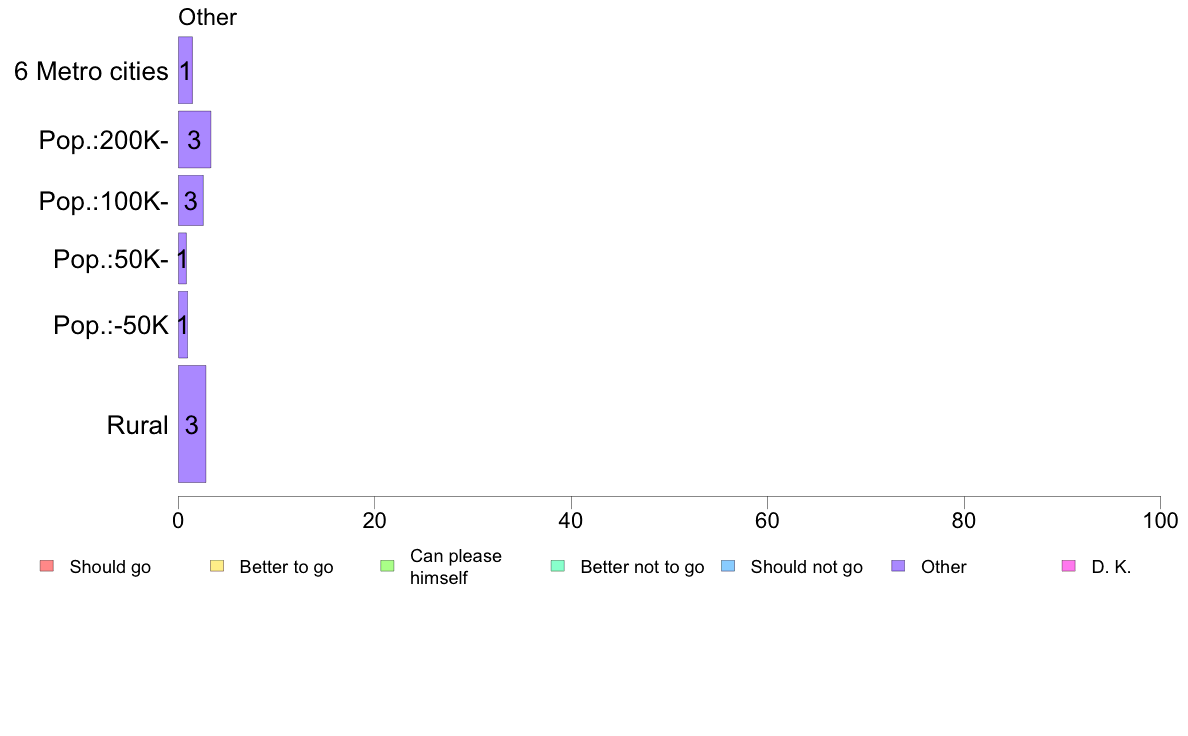Image resolution: width=1188 pixels, height=736 pixels.
Task: Click the yellow Better to go swatch
Action: (x=217, y=566)
